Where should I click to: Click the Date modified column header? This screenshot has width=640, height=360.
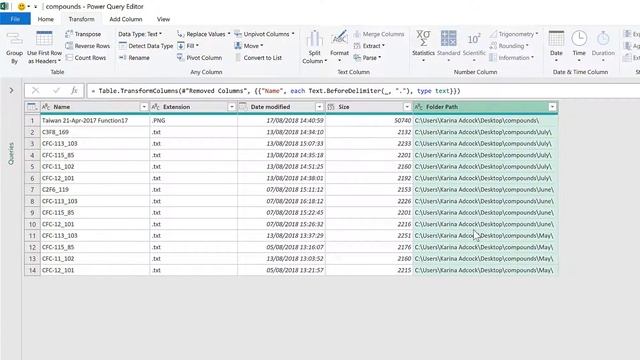(x=281, y=107)
